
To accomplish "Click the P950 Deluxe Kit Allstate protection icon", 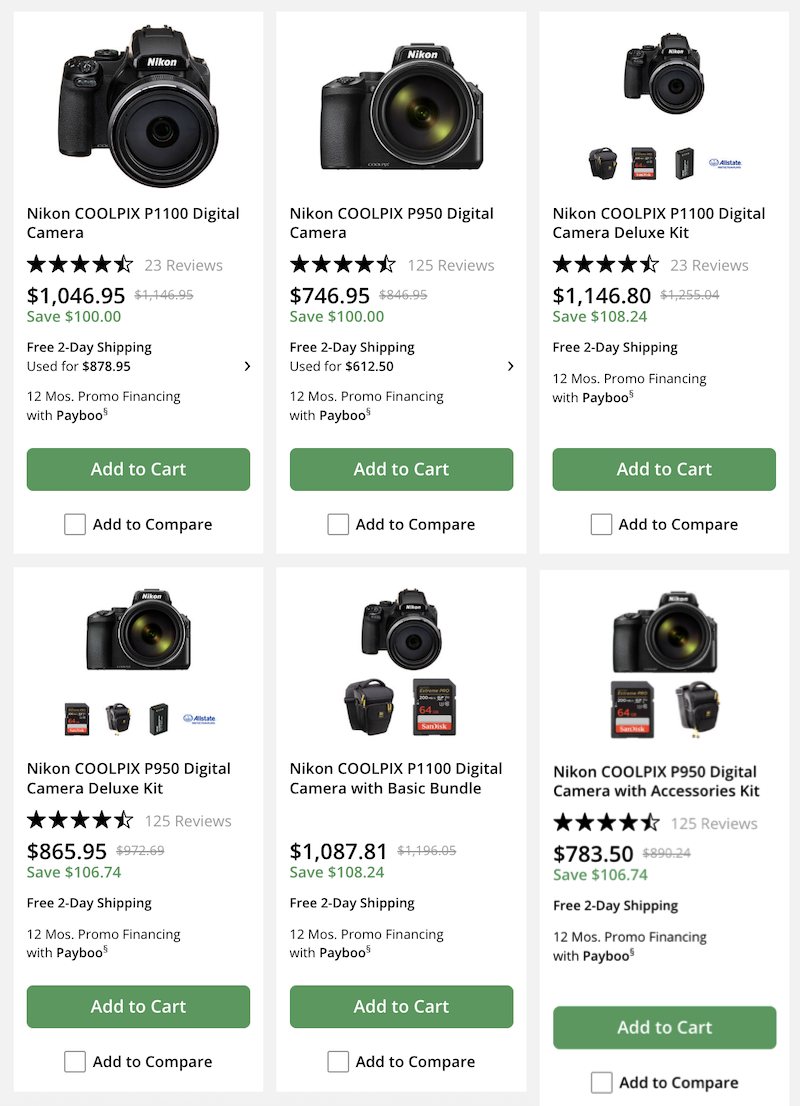I will click(199, 718).
